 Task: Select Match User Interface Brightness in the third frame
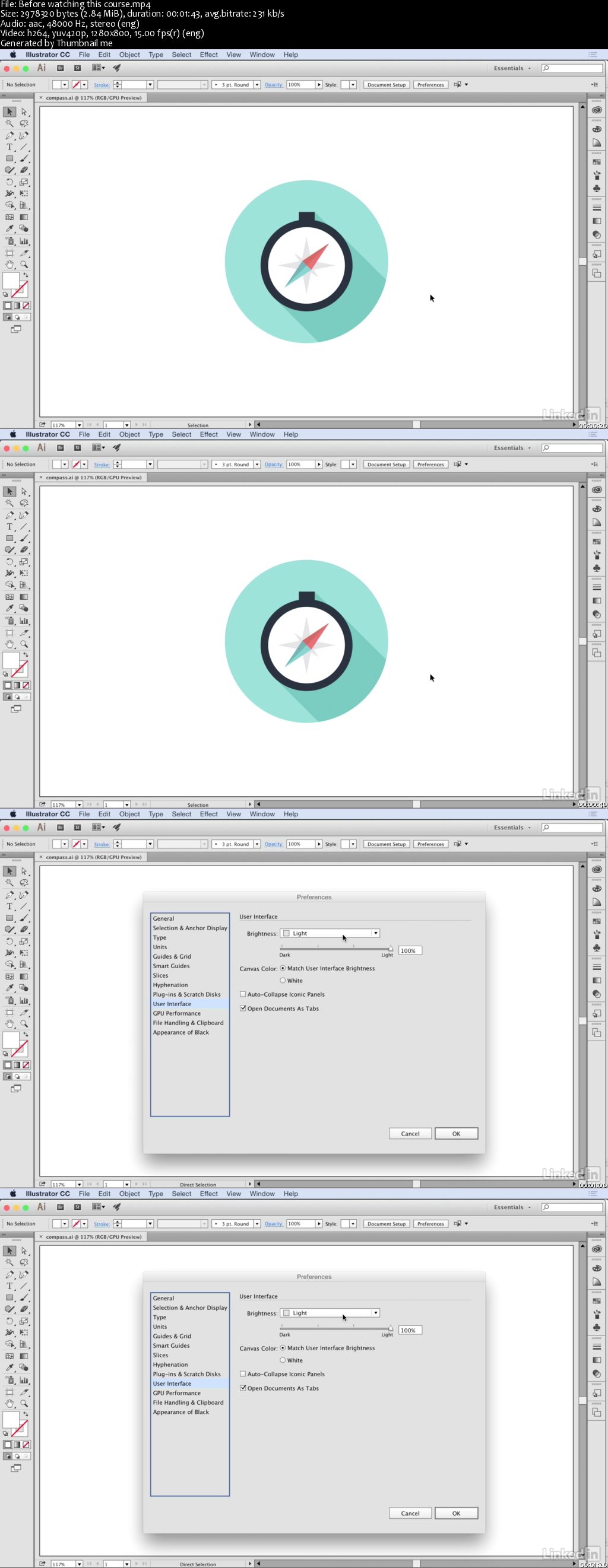pyautogui.click(x=283, y=968)
